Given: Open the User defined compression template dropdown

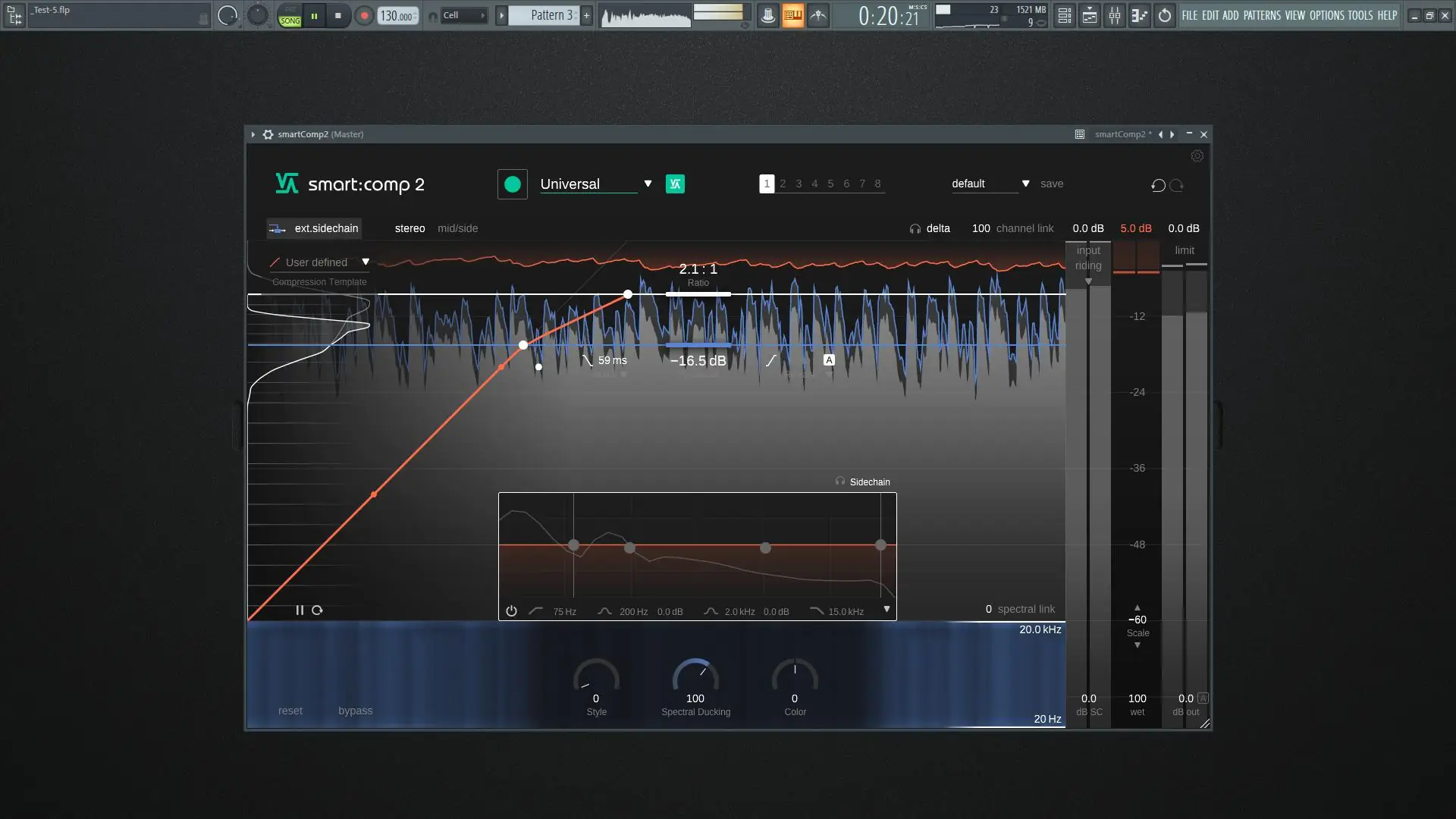Looking at the screenshot, I should [x=366, y=262].
